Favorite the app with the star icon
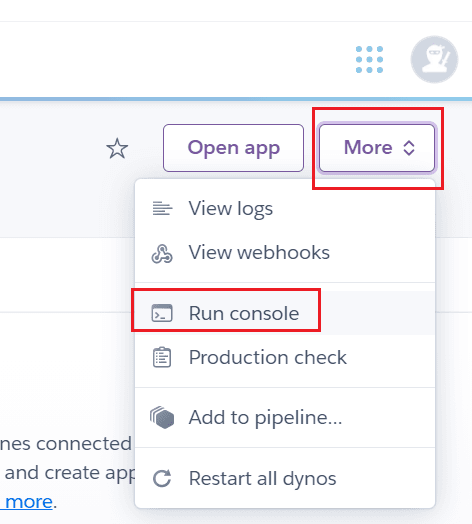The width and height of the screenshot is (472, 524). (117, 148)
